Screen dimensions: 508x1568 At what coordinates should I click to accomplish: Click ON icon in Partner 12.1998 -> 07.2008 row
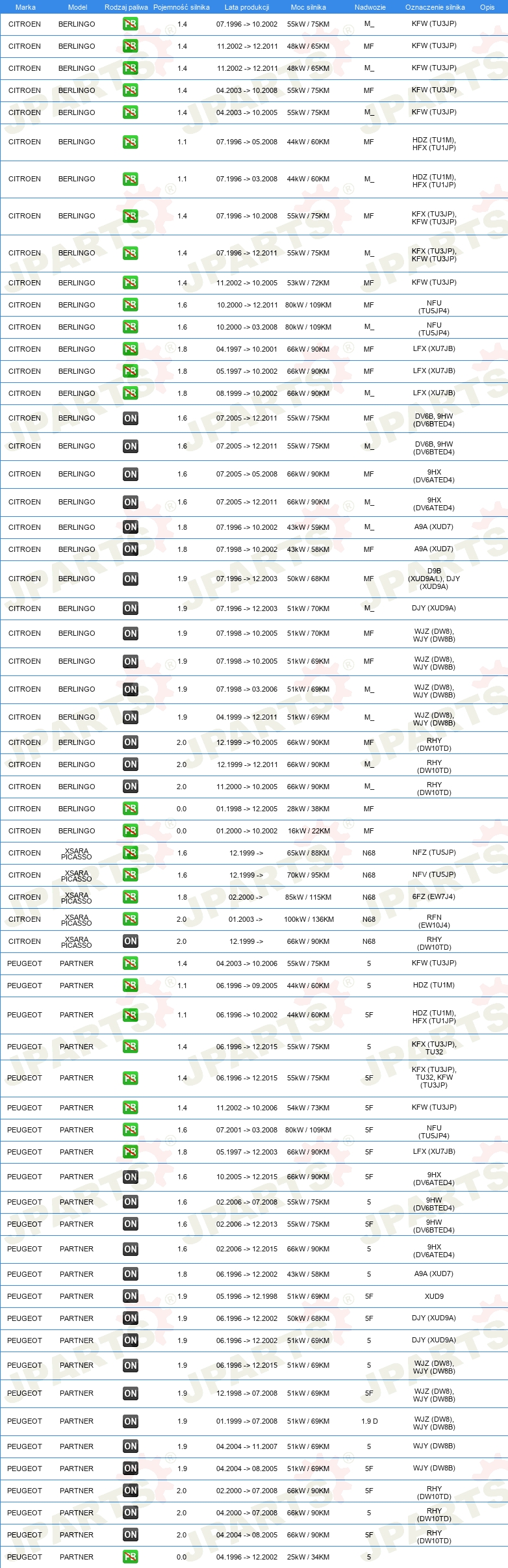click(x=131, y=1393)
